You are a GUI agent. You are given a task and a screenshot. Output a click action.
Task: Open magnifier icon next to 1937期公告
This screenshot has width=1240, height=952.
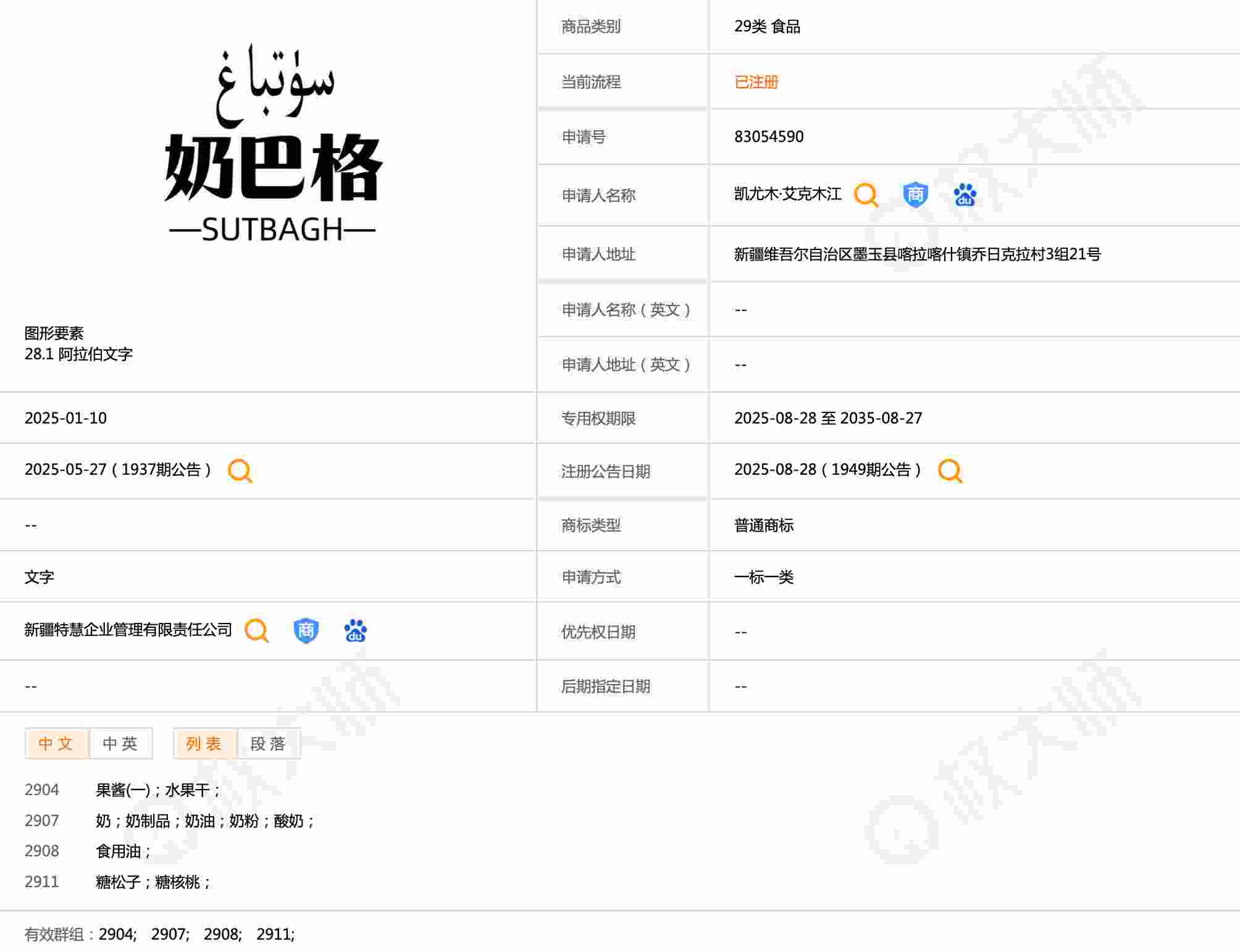(240, 470)
